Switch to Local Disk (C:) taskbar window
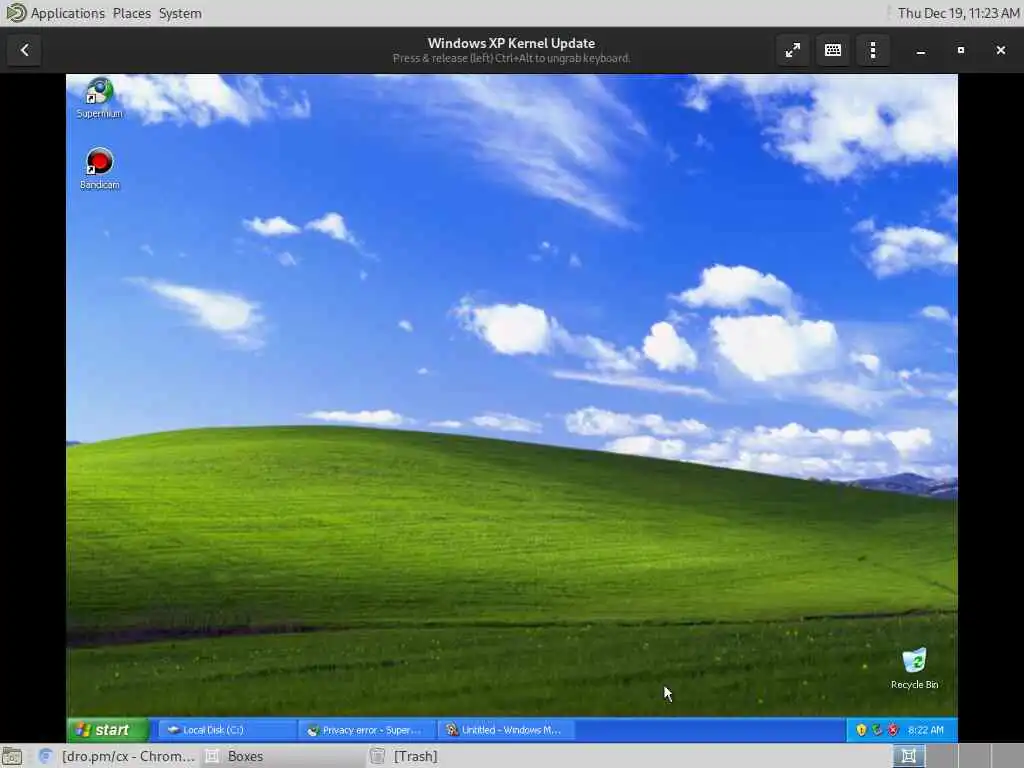The width and height of the screenshot is (1024, 768). pos(226,730)
